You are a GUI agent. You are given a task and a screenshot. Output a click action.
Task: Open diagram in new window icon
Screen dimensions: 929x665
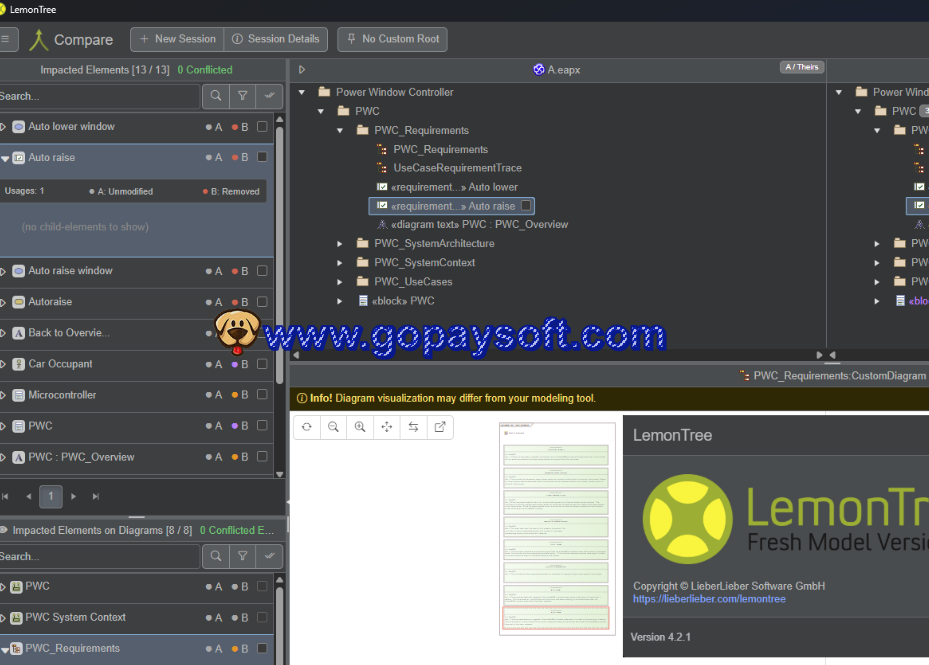tap(440, 427)
